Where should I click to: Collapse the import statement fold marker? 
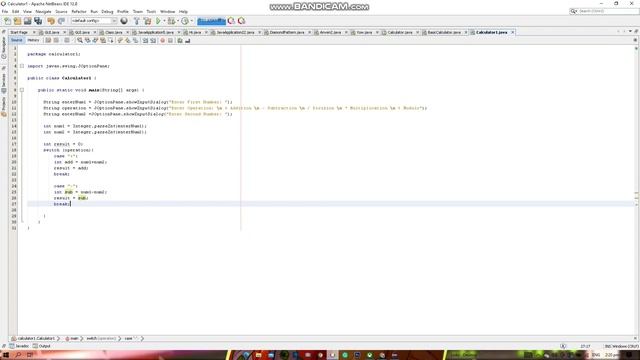(x=22, y=66)
